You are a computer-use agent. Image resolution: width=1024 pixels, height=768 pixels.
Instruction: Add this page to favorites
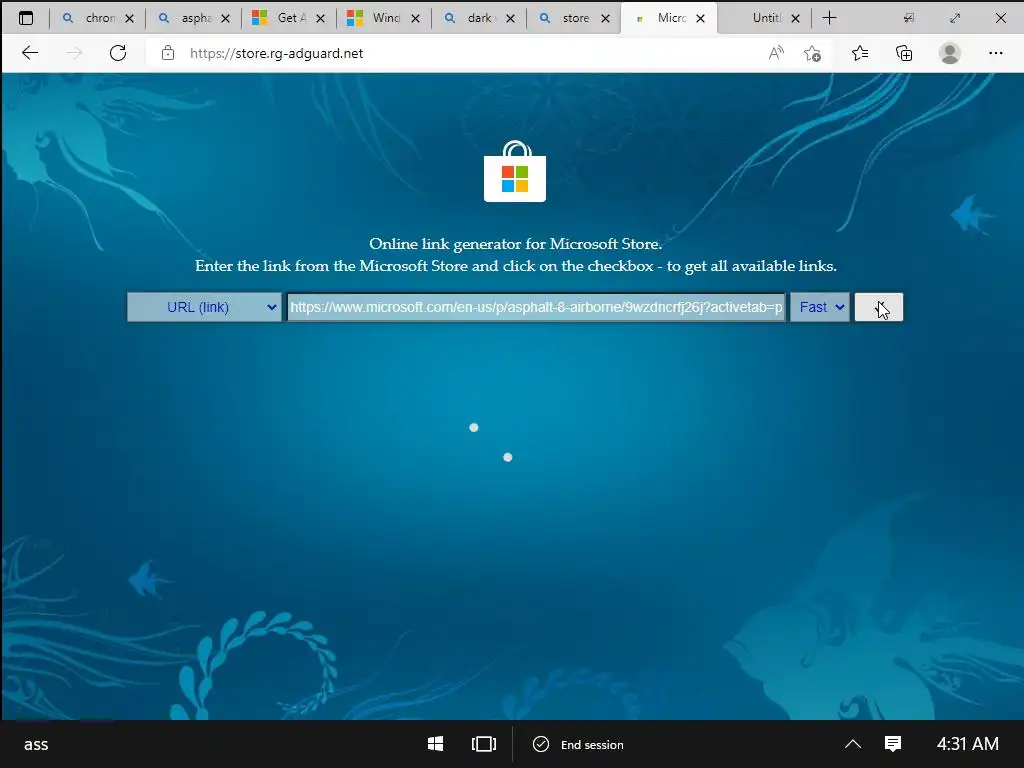coord(812,53)
